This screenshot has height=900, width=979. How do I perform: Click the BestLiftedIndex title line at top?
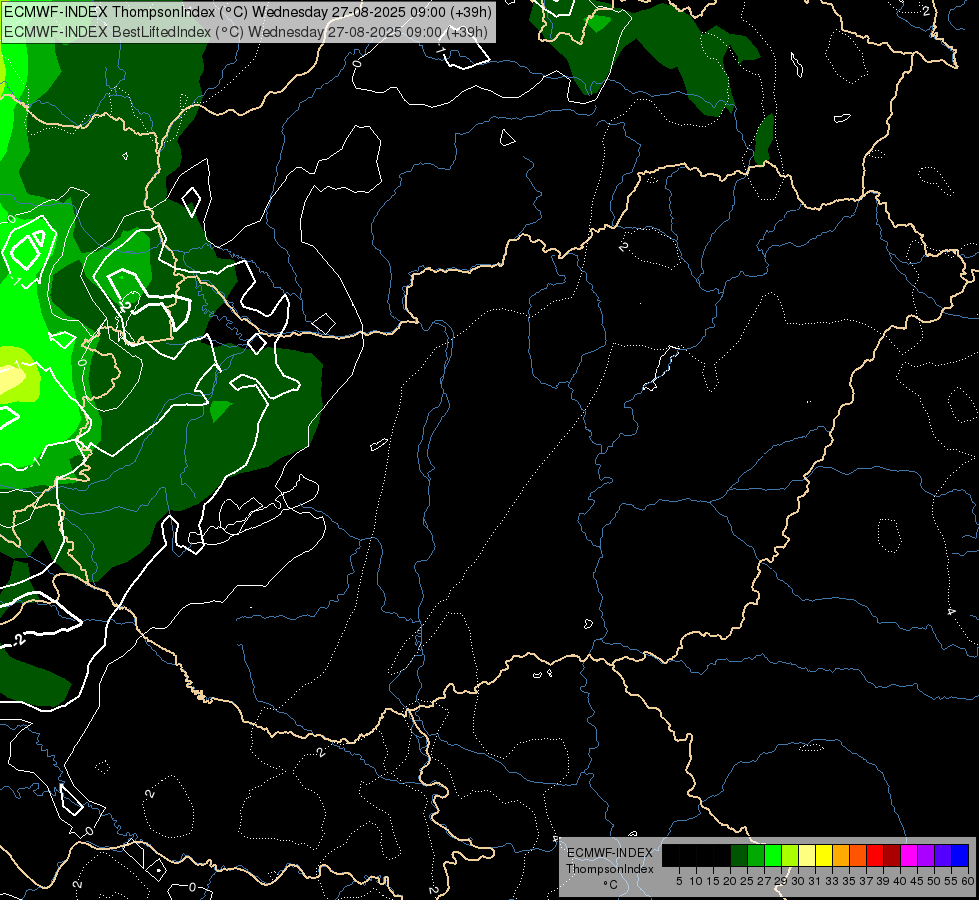point(245,32)
